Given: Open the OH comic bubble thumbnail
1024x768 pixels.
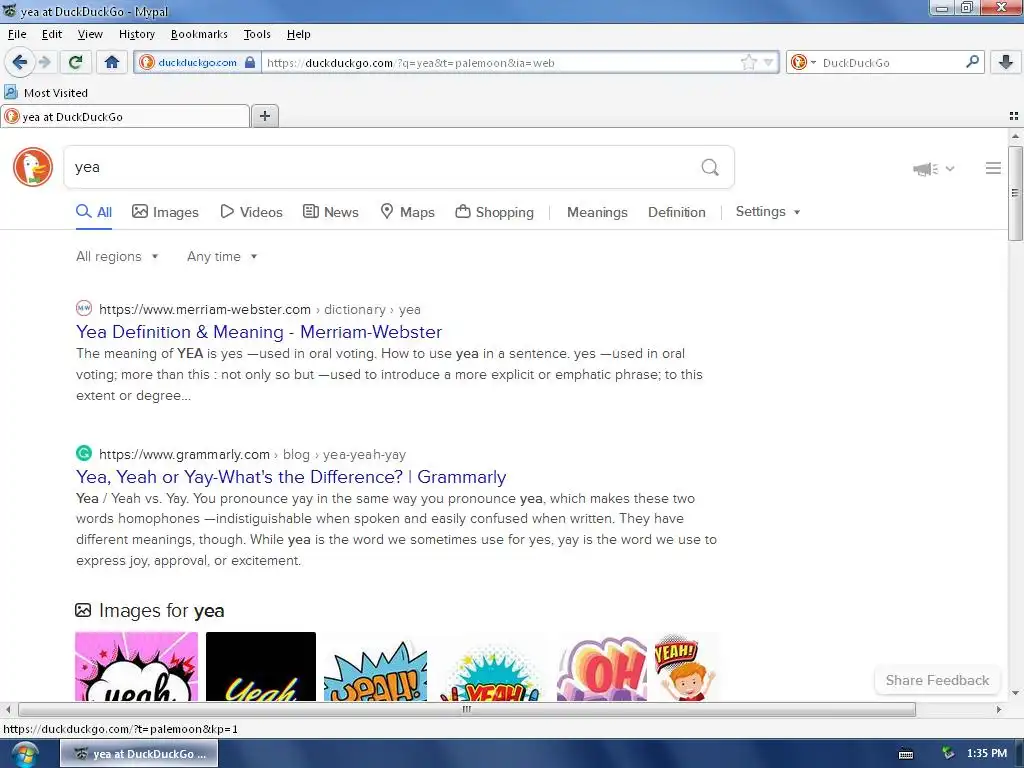Looking at the screenshot, I should [x=601, y=669].
